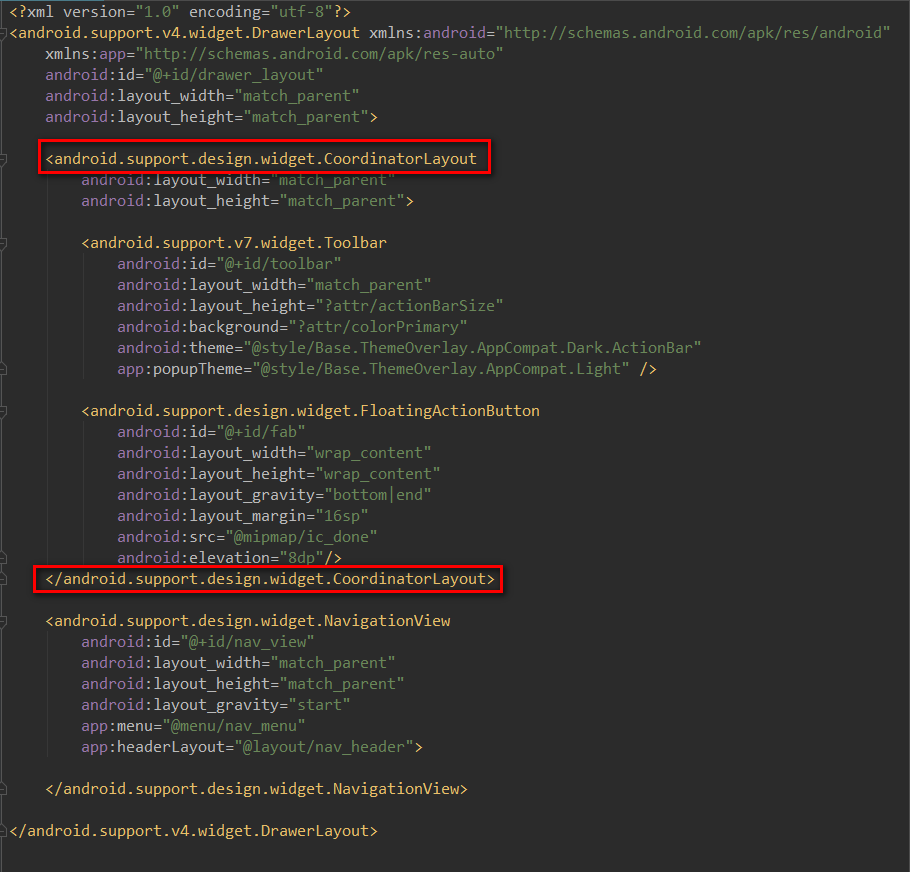The image size is (910, 872).
Task: Click CoordinatorLayout's layout_height match_parent value
Action: (342, 201)
